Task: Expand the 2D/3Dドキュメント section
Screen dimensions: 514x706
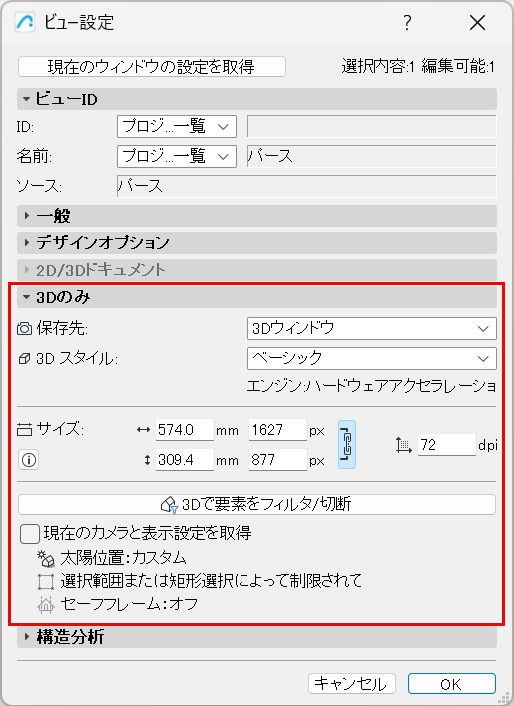Action: 257,270
